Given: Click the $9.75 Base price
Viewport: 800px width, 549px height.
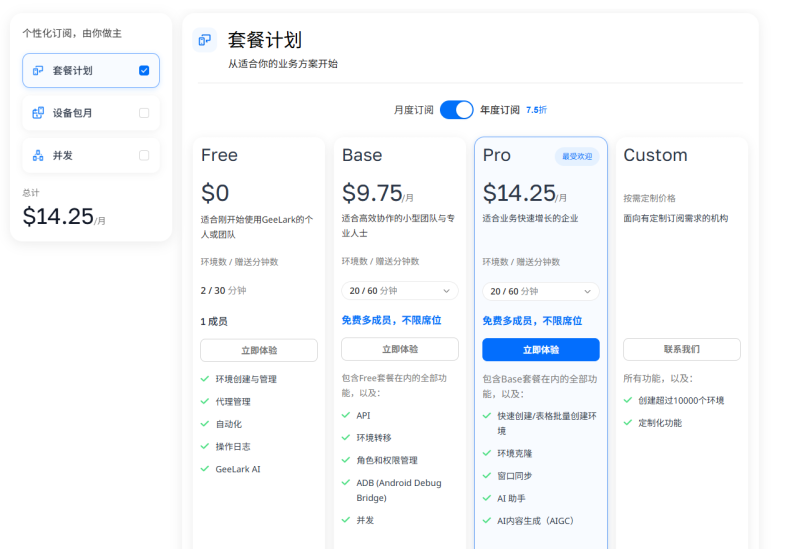Looking at the screenshot, I should click(x=372, y=193).
